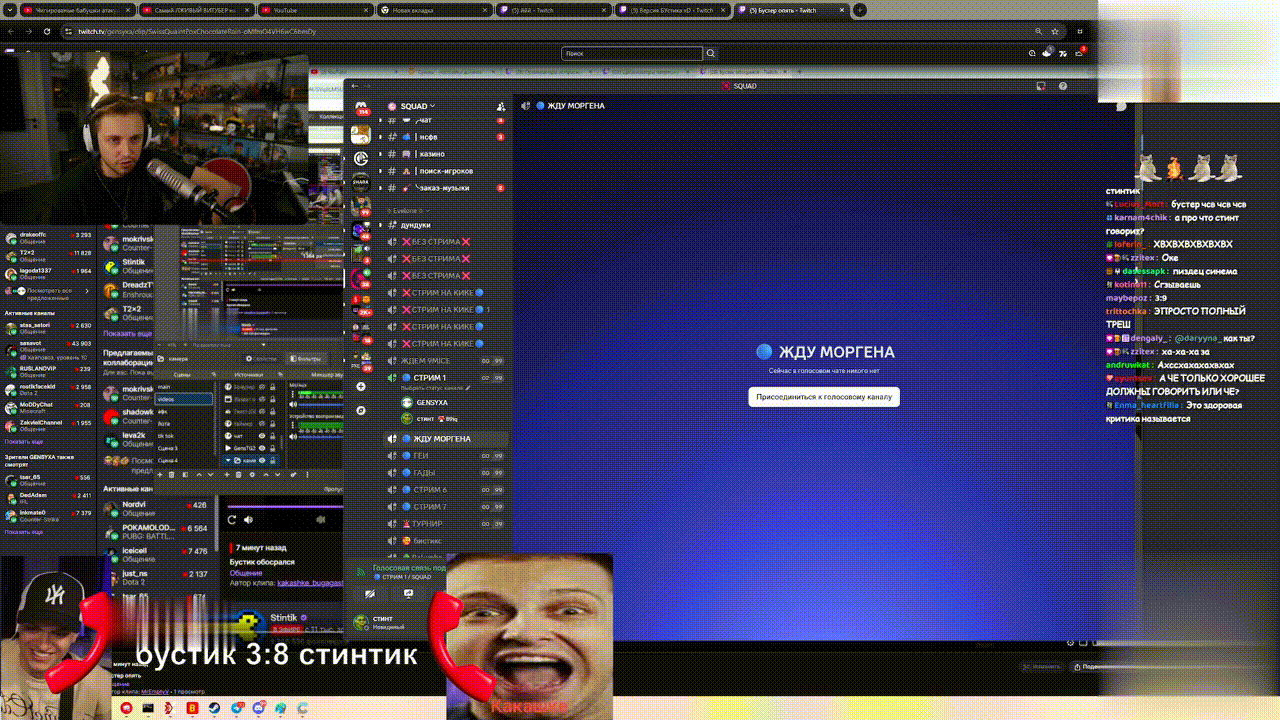Click Присоединиться к голосовому каналу button

pyautogui.click(x=824, y=397)
